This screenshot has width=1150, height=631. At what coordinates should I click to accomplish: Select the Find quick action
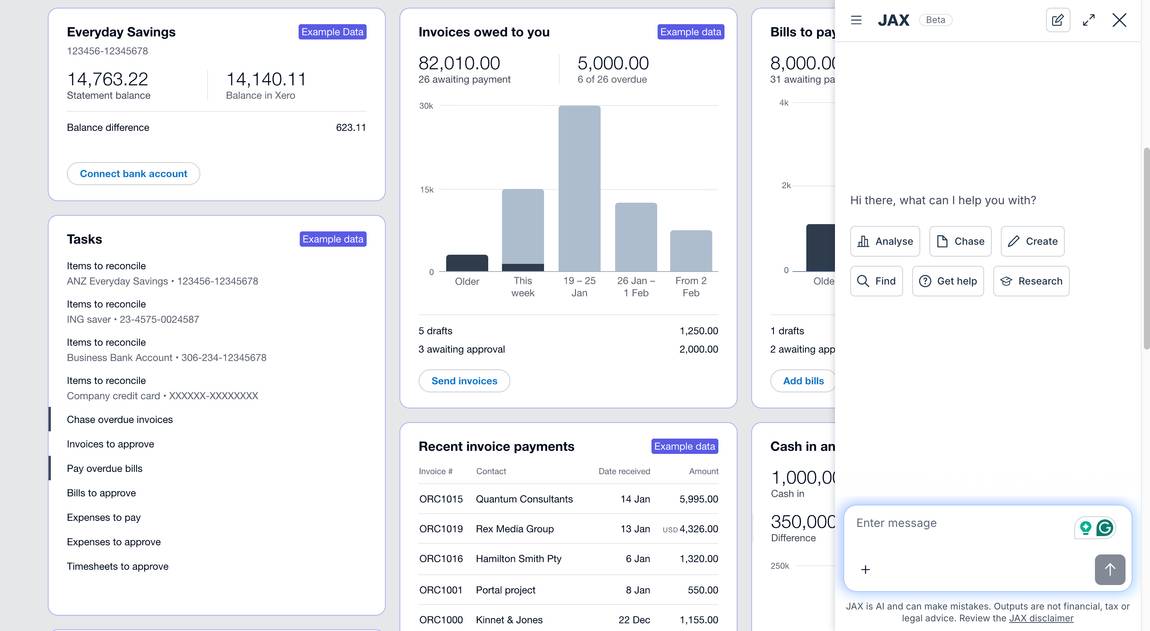pyautogui.click(x=876, y=281)
